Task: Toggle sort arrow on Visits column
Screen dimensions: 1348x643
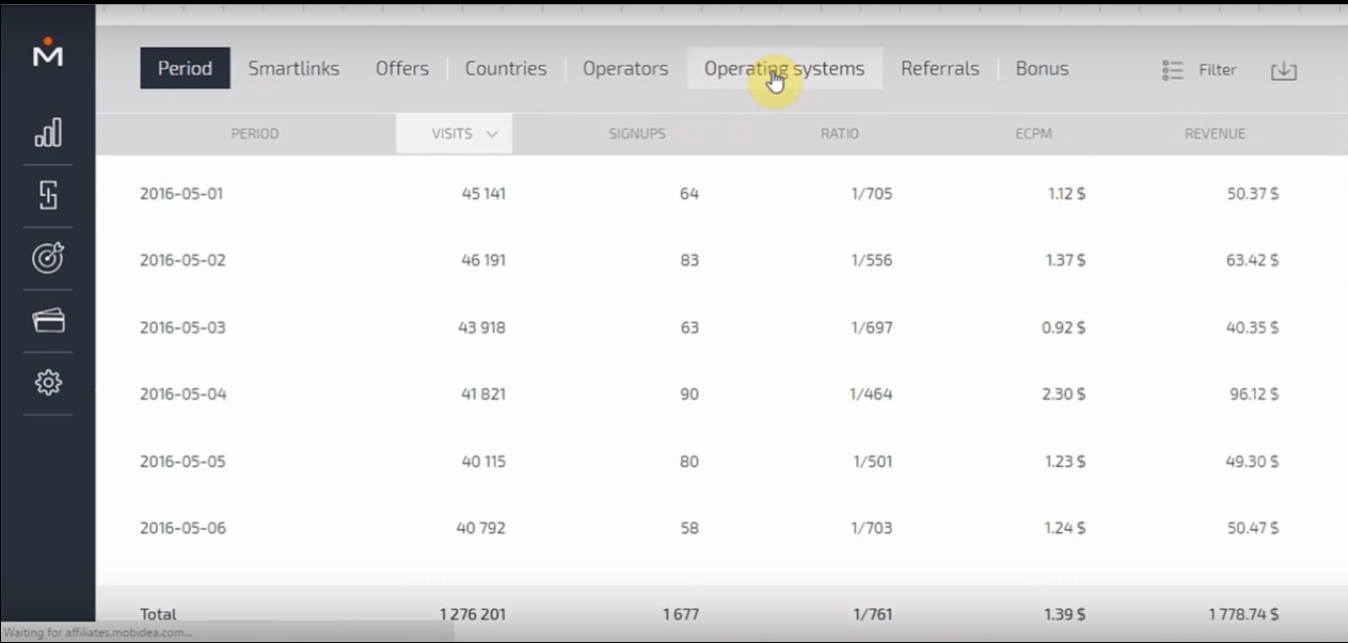Action: (491, 134)
